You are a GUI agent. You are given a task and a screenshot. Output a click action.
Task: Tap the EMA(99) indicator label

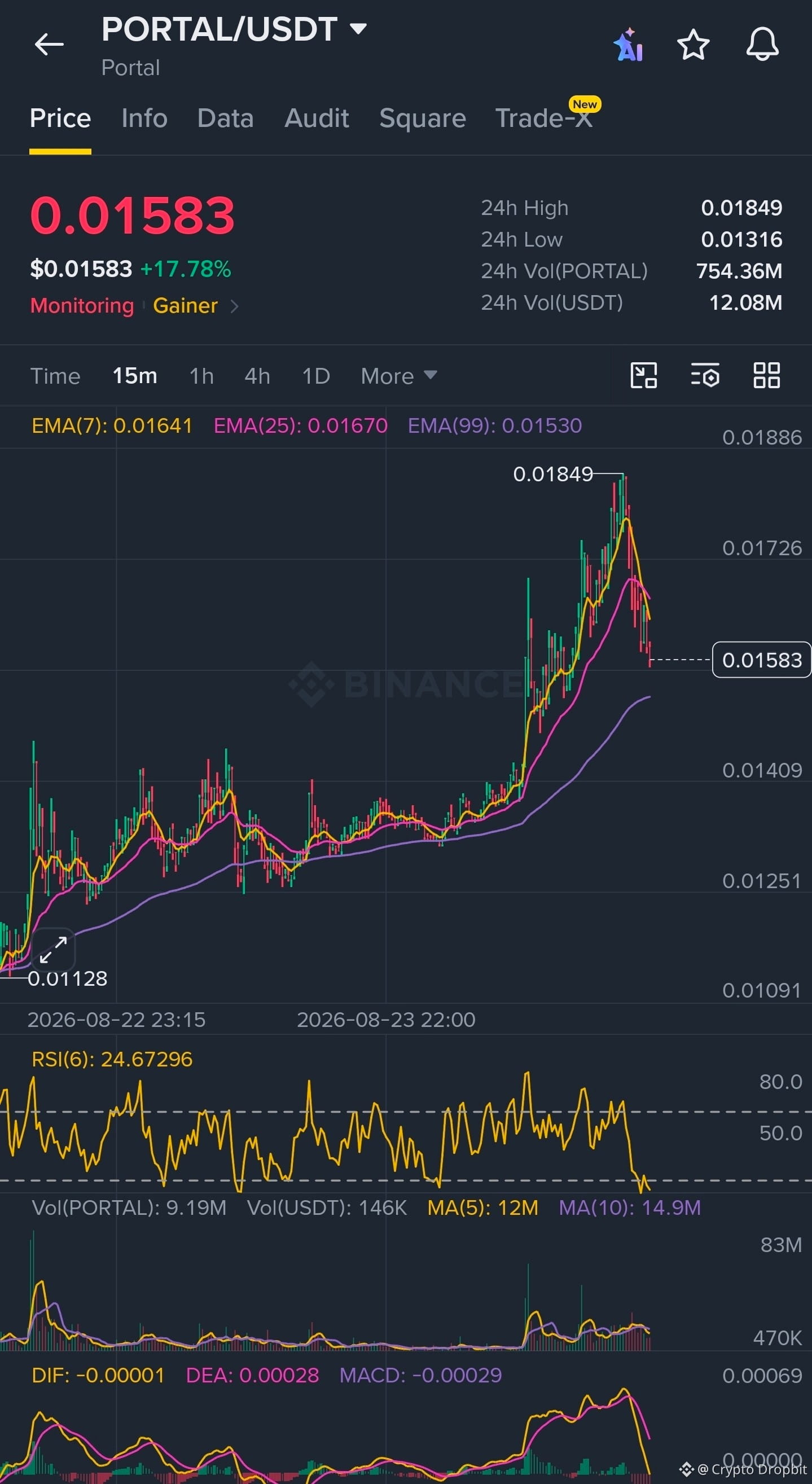[x=494, y=425]
